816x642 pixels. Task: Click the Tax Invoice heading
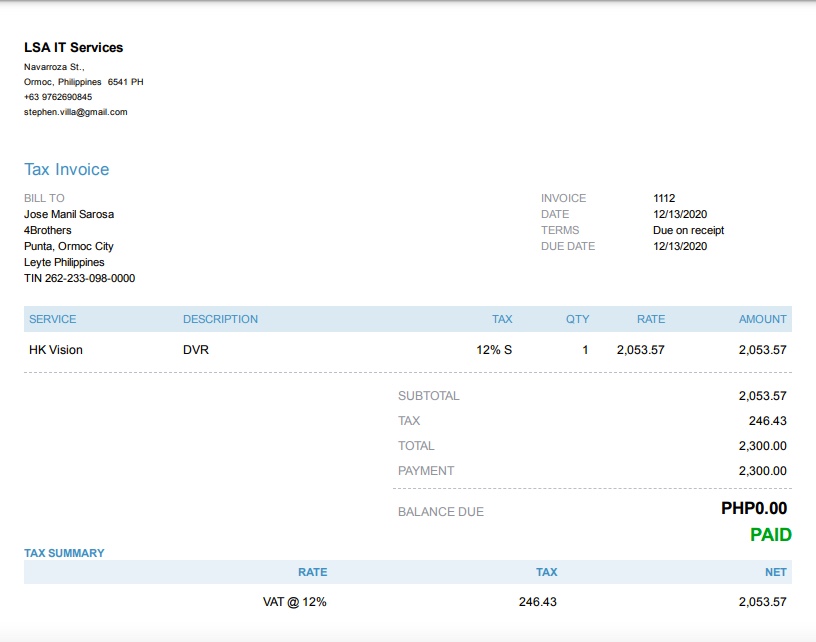click(x=67, y=170)
